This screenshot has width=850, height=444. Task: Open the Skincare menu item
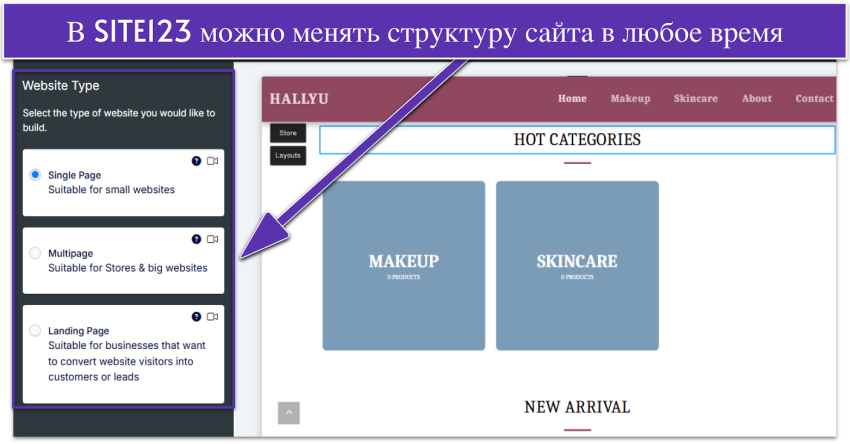(696, 99)
